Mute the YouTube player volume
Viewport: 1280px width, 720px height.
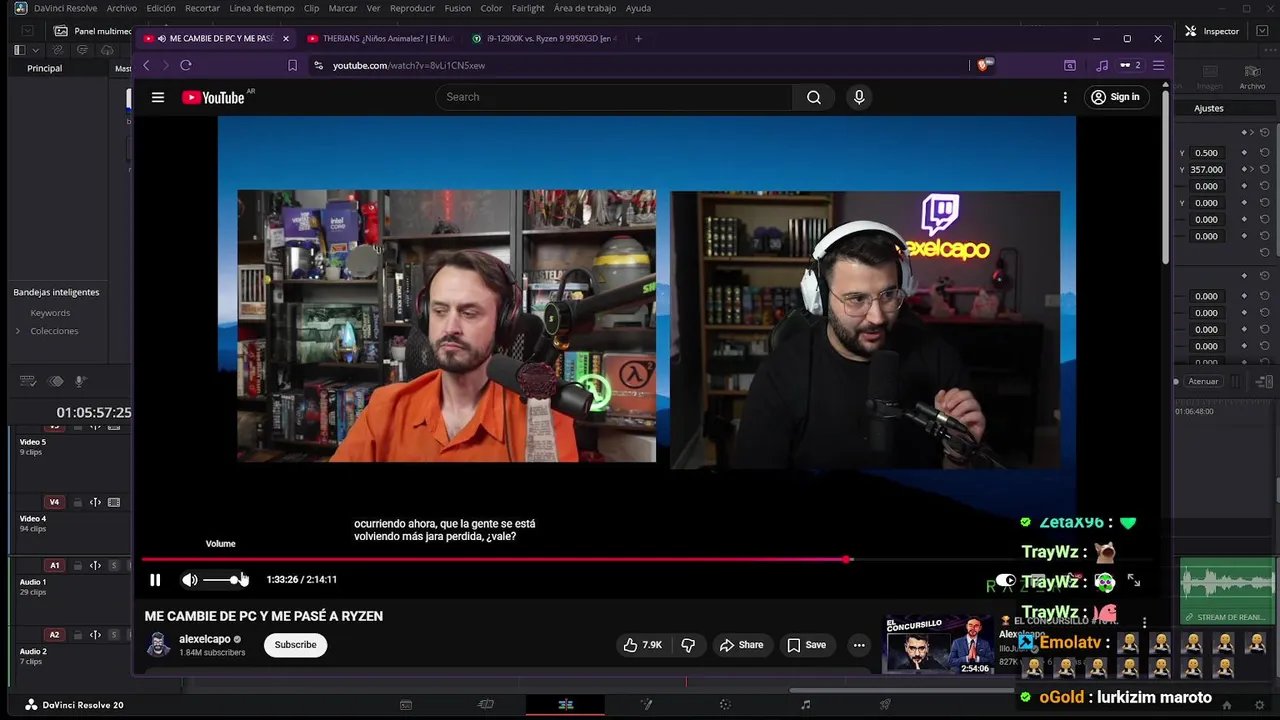click(189, 580)
